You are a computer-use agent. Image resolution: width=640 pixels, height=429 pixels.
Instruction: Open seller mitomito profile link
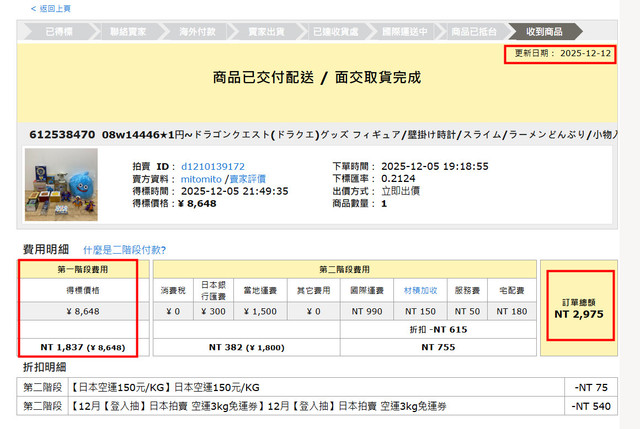(201, 179)
